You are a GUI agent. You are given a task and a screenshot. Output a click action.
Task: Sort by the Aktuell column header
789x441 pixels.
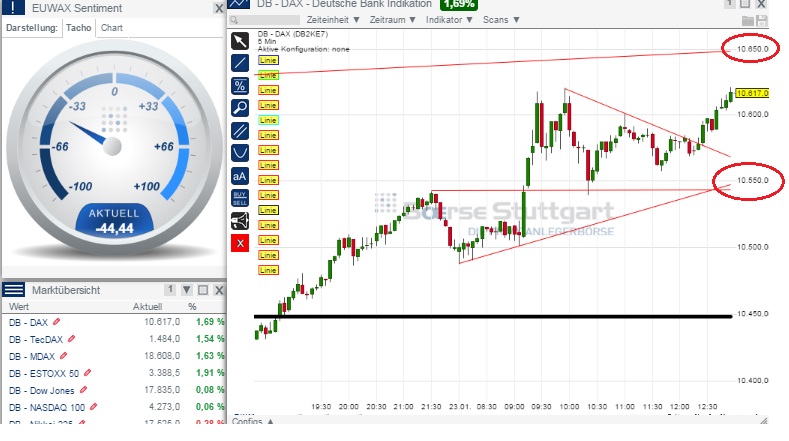tap(147, 307)
